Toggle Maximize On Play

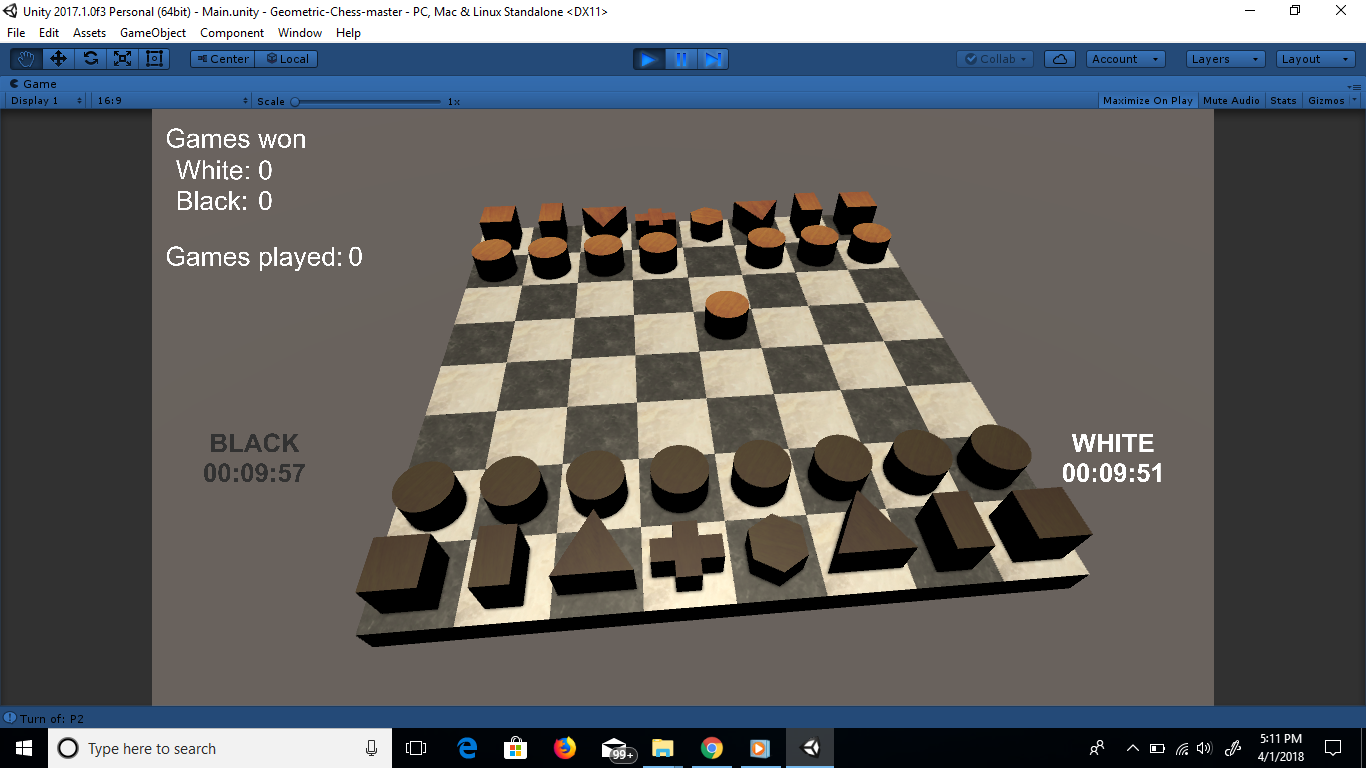[x=1146, y=100]
